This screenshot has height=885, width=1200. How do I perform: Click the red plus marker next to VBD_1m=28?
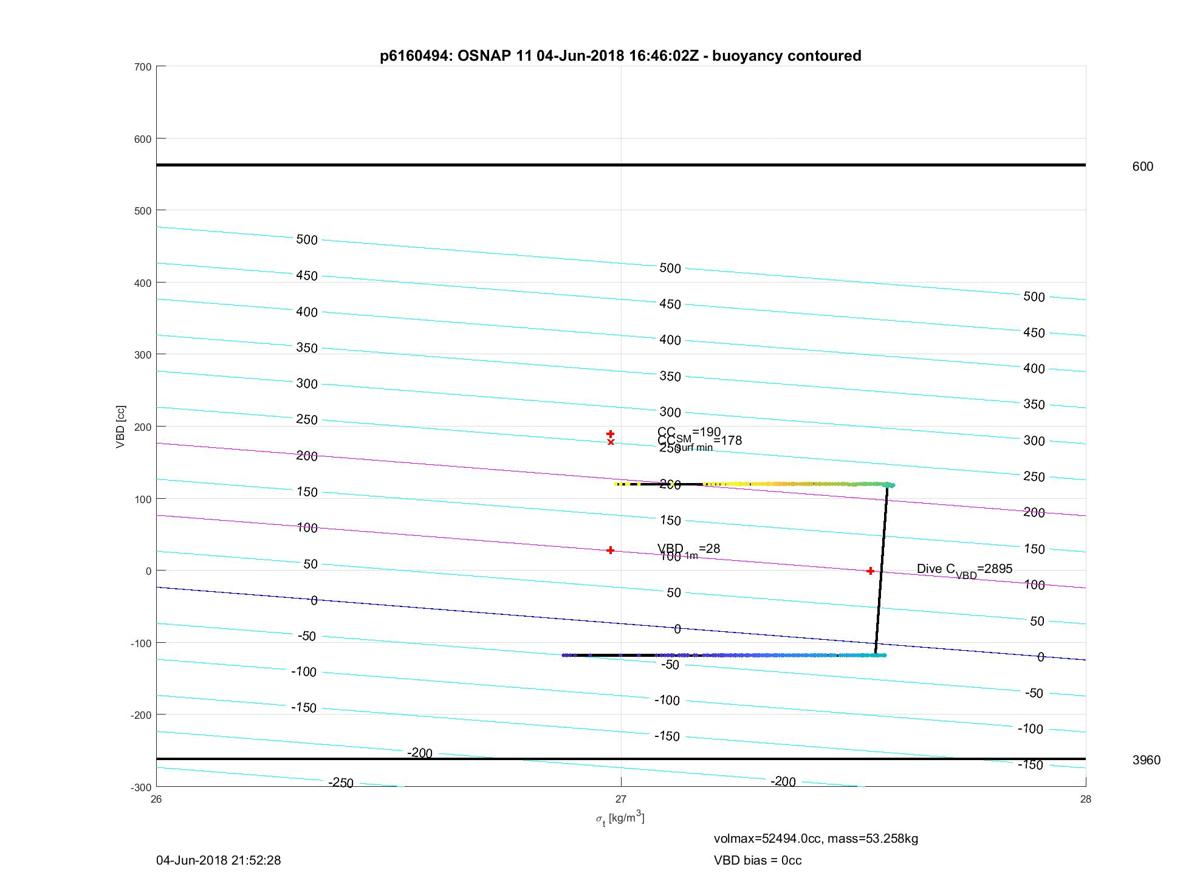click(610, 550)
